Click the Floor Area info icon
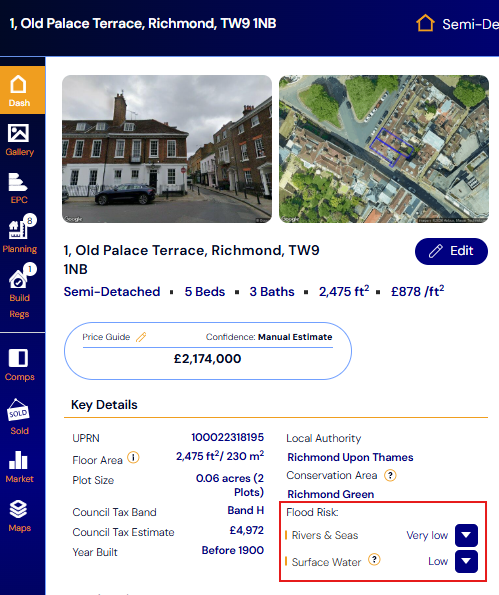499x595 pixels. click(x=133, y=458)
